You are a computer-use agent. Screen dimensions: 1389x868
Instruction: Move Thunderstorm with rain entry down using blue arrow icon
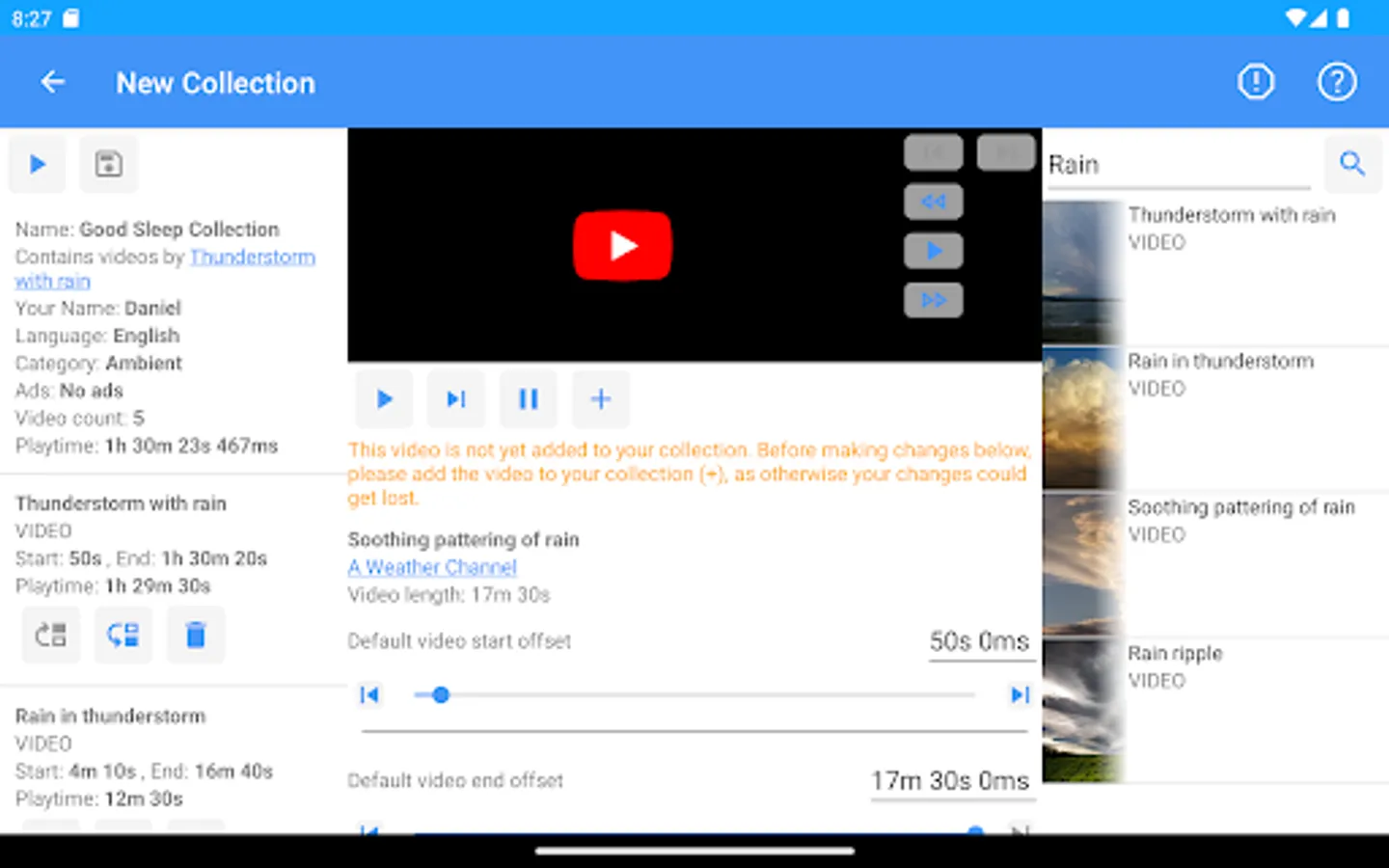point(123,635)
